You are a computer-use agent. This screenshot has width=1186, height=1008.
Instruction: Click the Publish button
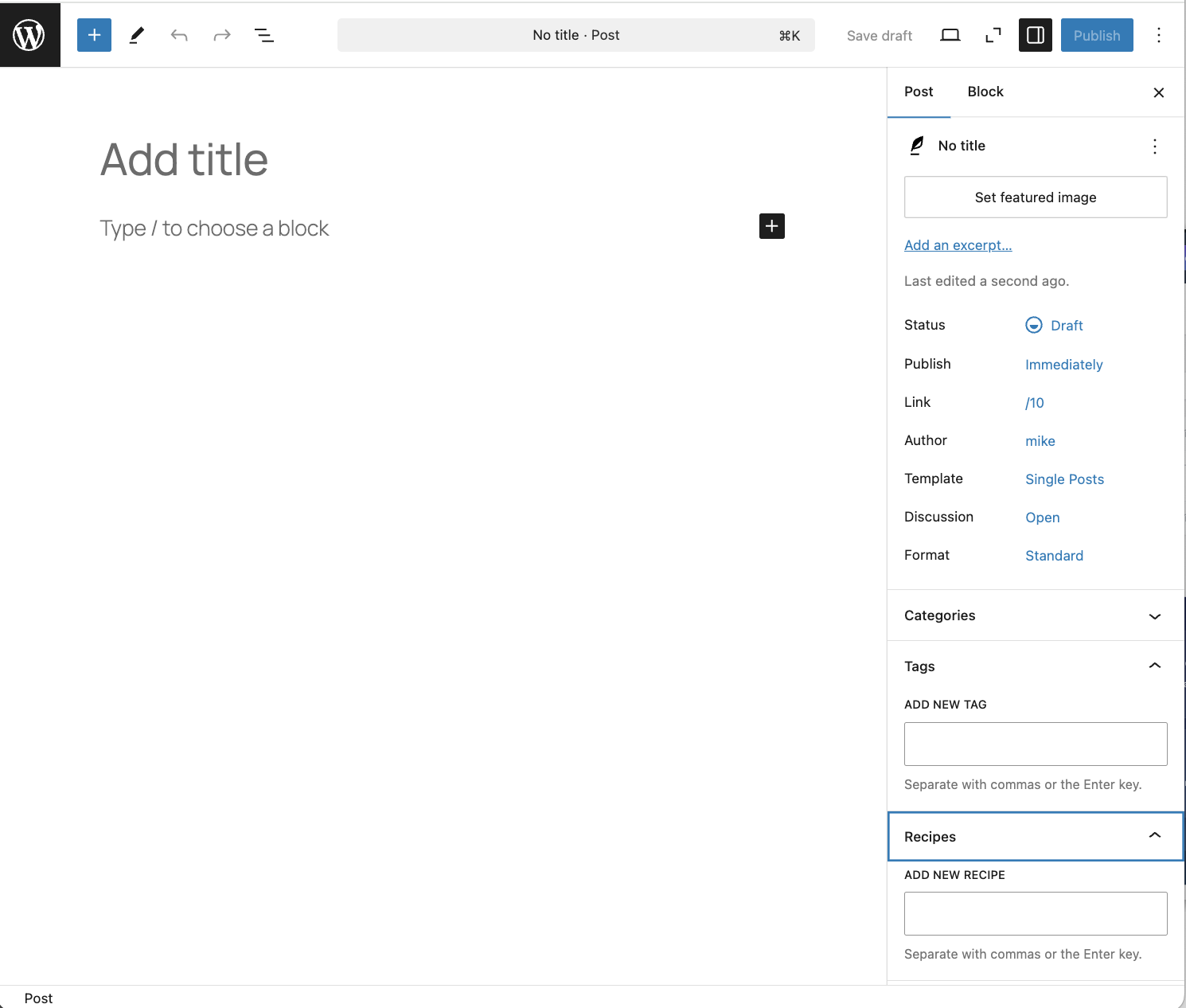point(1096,35)
